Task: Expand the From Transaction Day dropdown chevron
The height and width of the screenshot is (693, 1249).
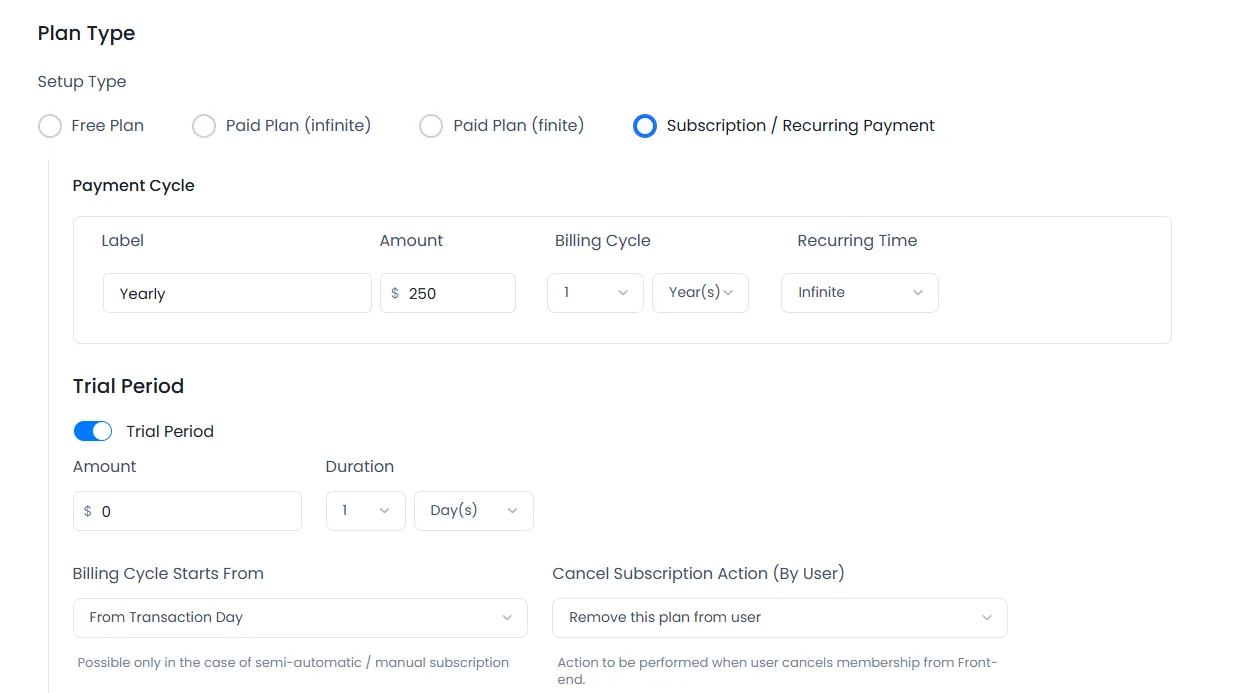Action: click(507, 617)
